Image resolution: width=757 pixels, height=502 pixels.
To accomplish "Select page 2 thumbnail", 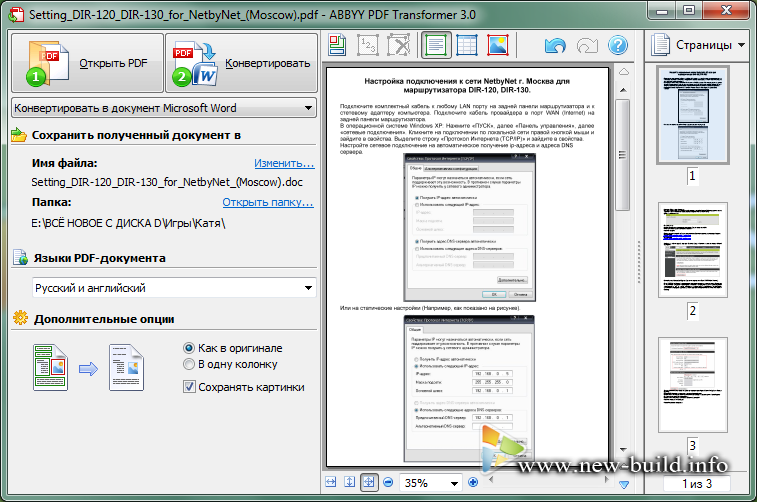I will click(693, 250).
